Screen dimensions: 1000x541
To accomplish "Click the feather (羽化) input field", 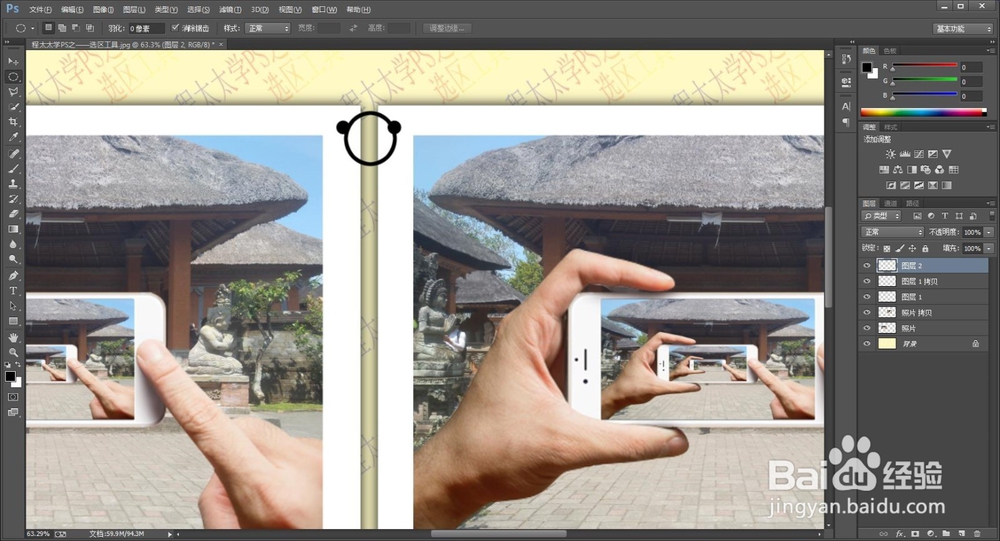I will (x=146, y=28).
